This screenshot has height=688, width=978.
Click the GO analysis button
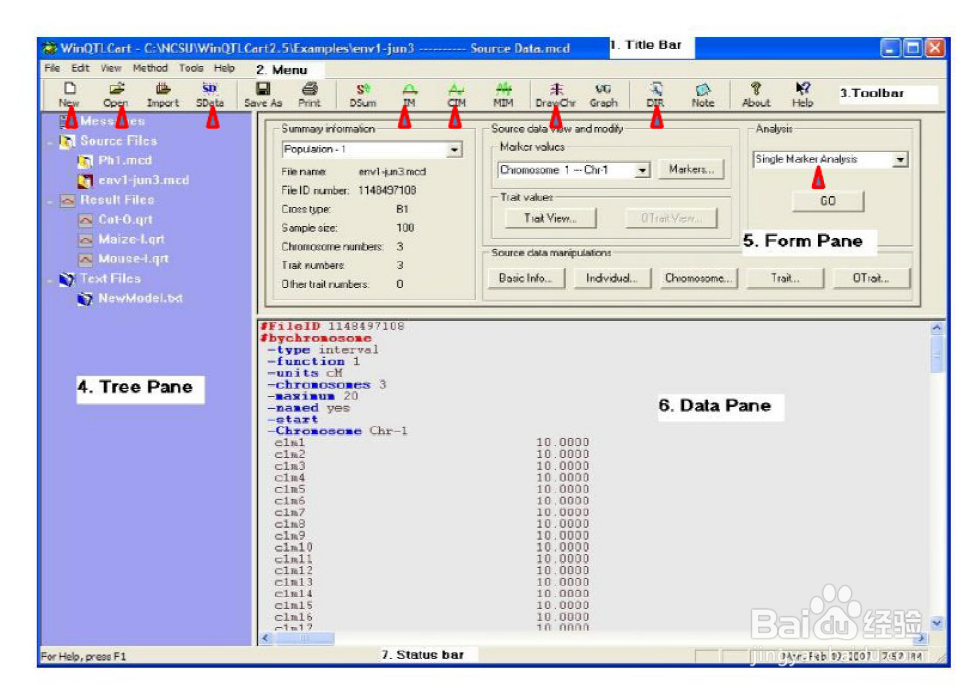(828, 201)
